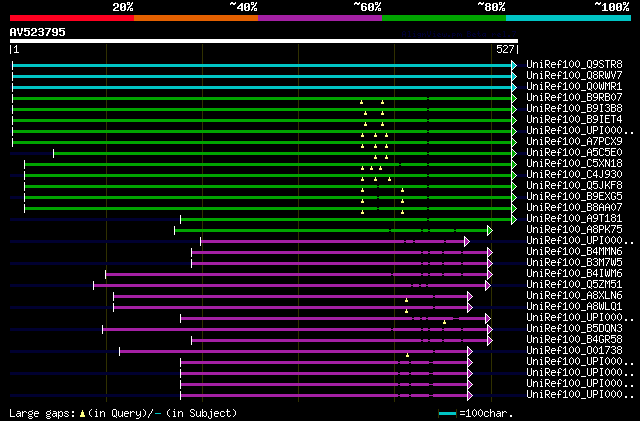Select the UniRef100_A8XLN6 label

point(574,296)
